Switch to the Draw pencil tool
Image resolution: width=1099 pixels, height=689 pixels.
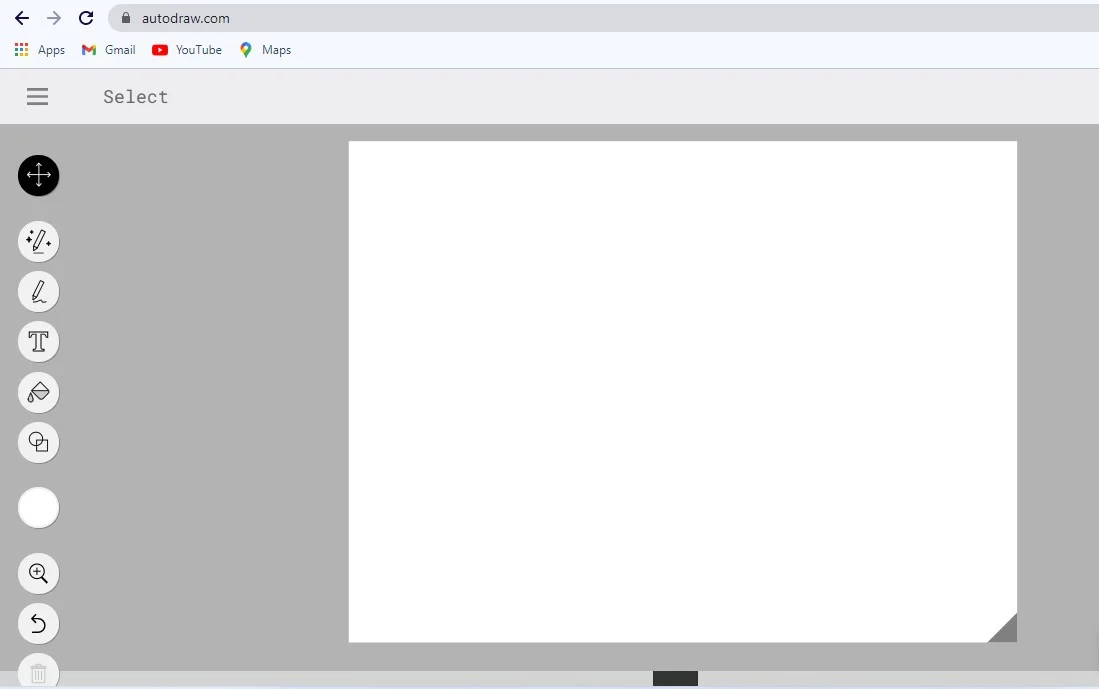coord(38,291)
